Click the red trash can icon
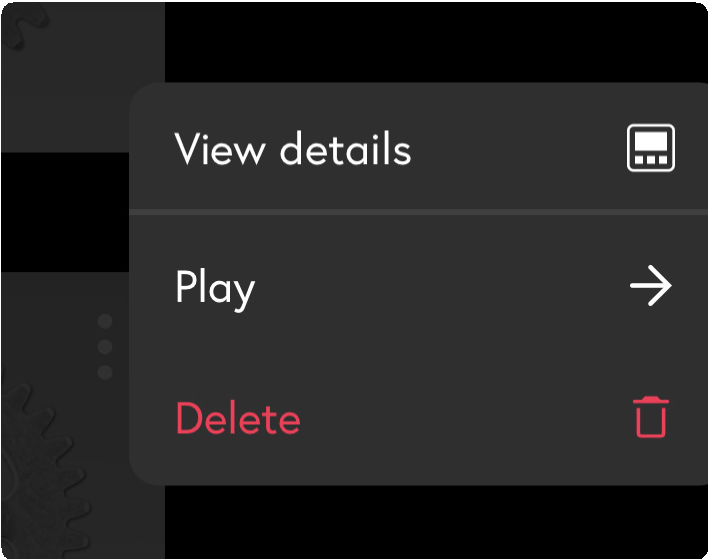The image size is (708, 559). click(651, 417)
